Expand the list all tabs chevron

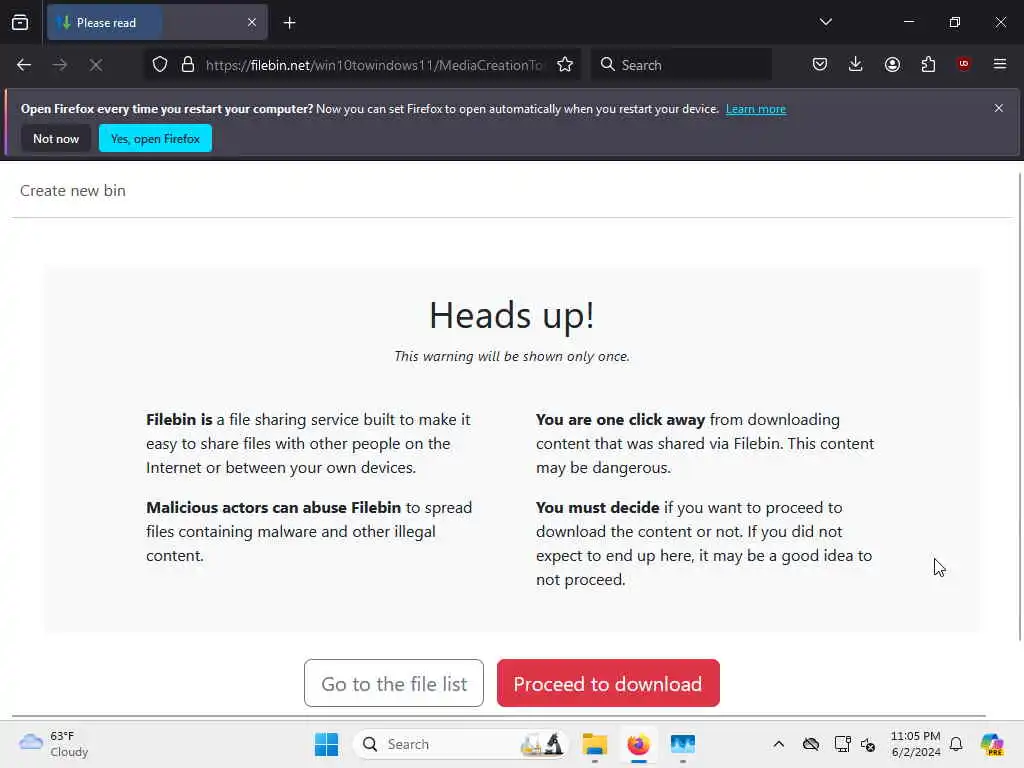pyautogui.click(x=825, y=22)
